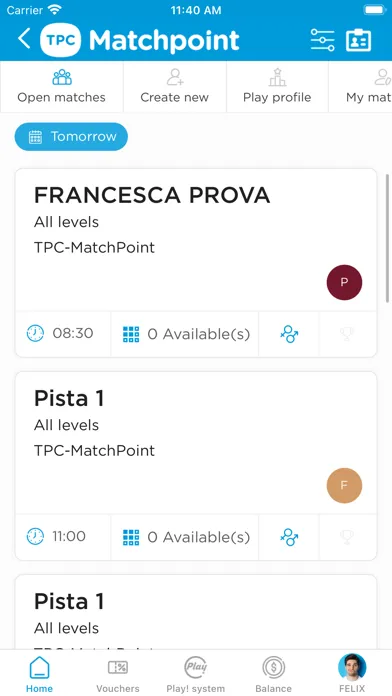Screen dimensions: 392x696
Task: Tap the back arrow in header
Action: 24,39
